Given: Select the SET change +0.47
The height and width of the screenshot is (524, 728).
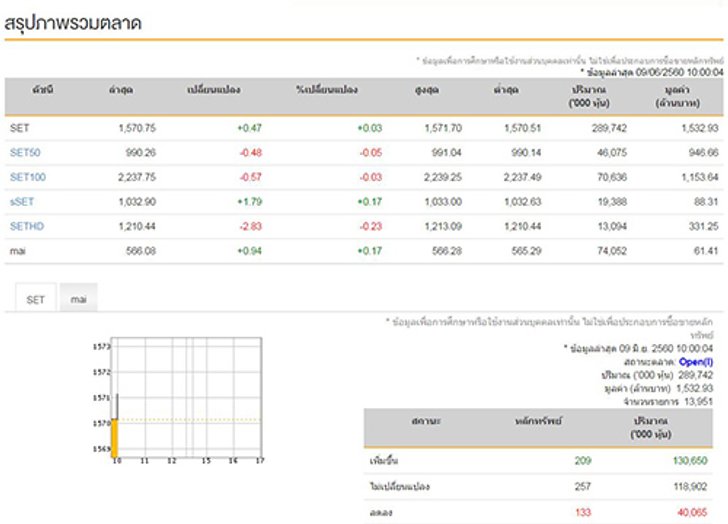Looking at the screenshot, I should pyautogui.click(x=249, y=128).
